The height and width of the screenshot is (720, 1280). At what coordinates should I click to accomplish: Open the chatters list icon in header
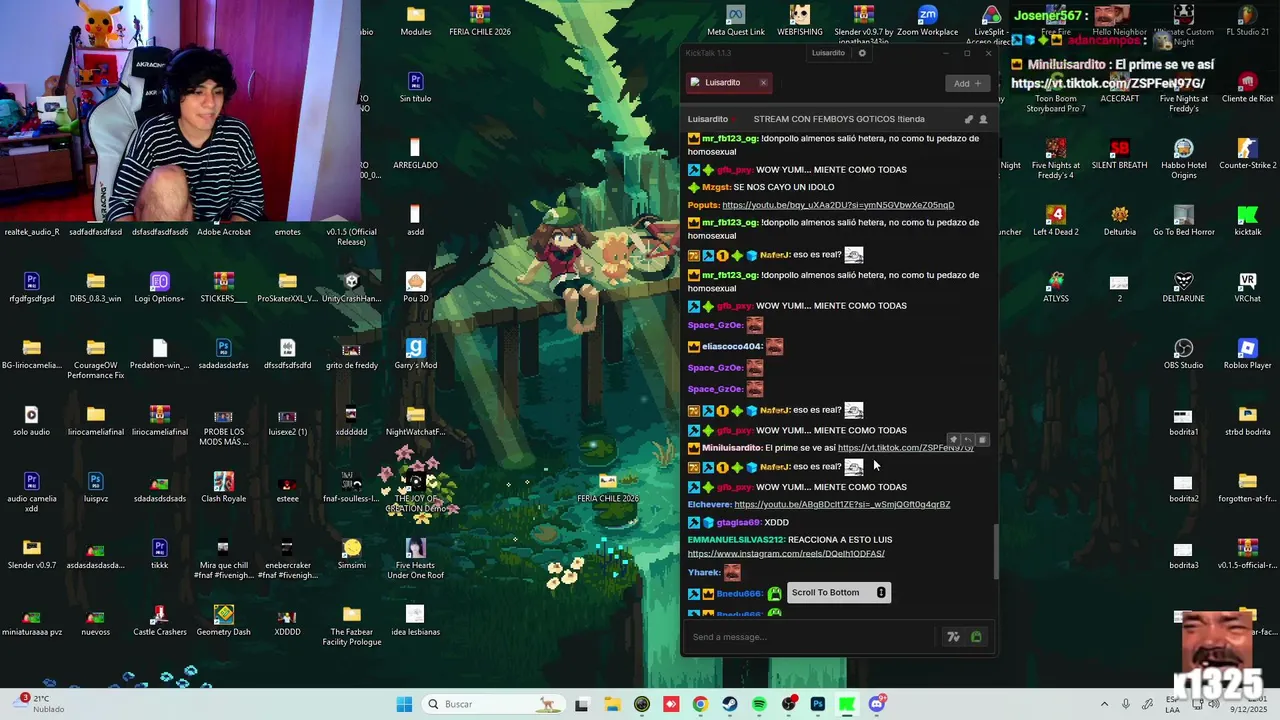click(983, 119)
